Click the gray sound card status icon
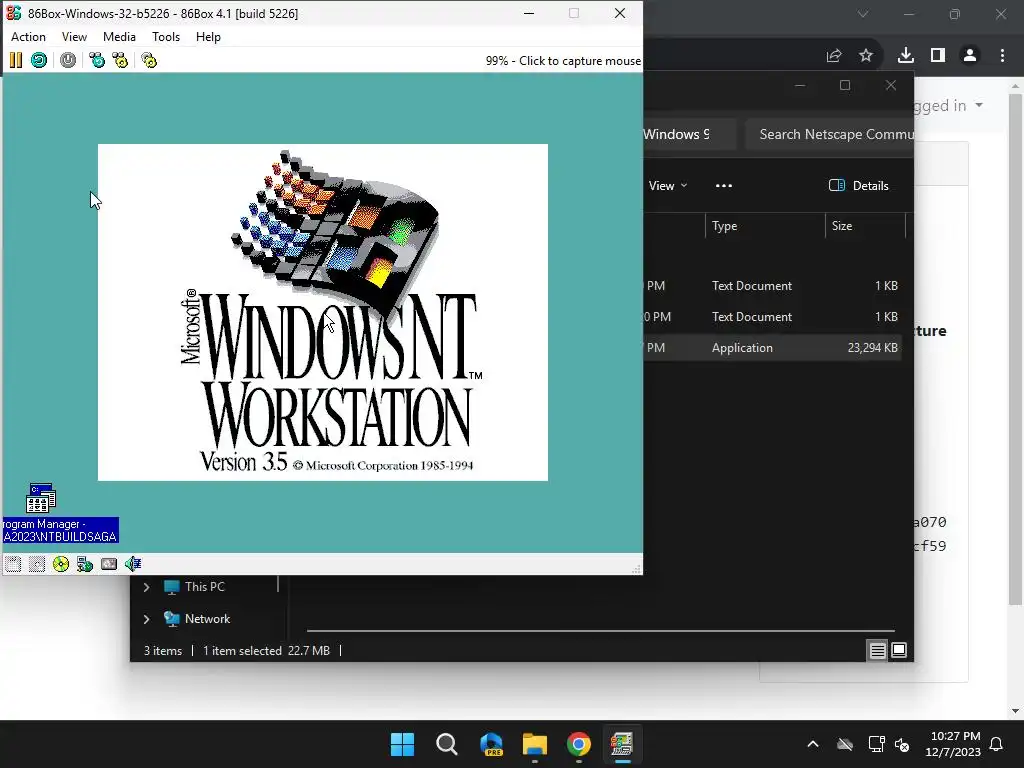 pyautogui.click(x=109, y=564)
